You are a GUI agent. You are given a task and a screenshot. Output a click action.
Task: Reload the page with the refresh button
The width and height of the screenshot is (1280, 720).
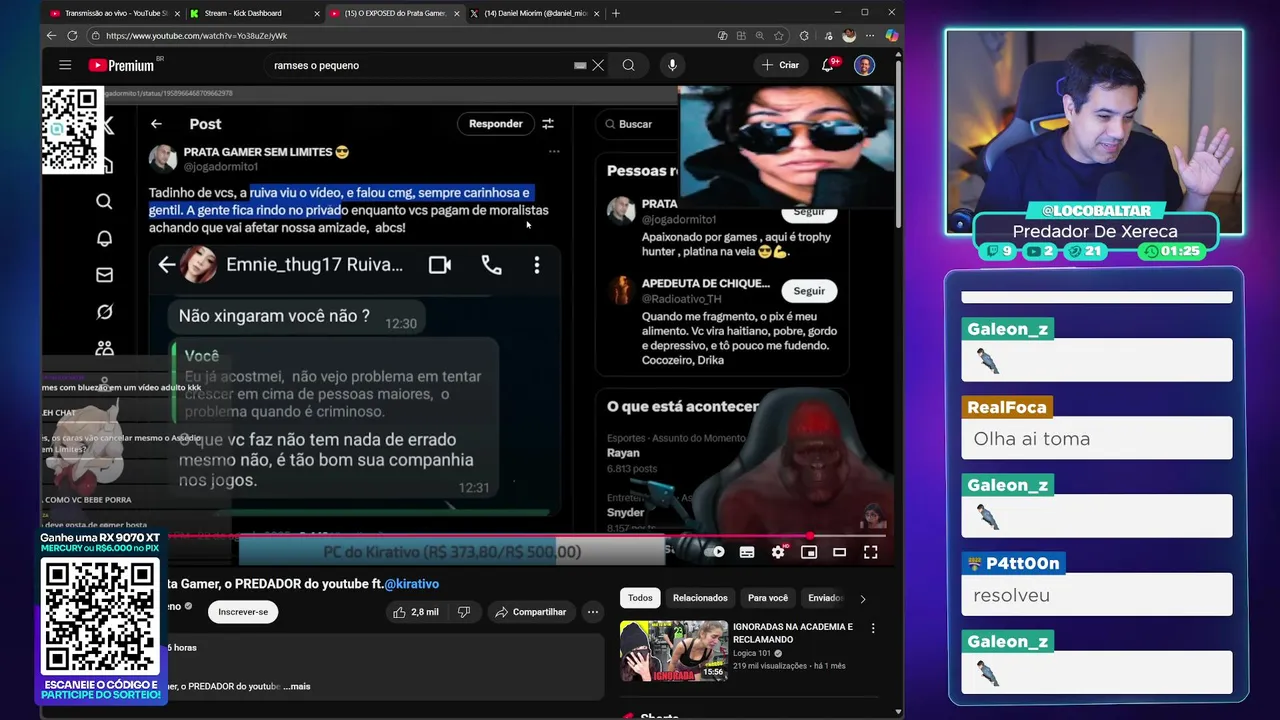point(72,35)
